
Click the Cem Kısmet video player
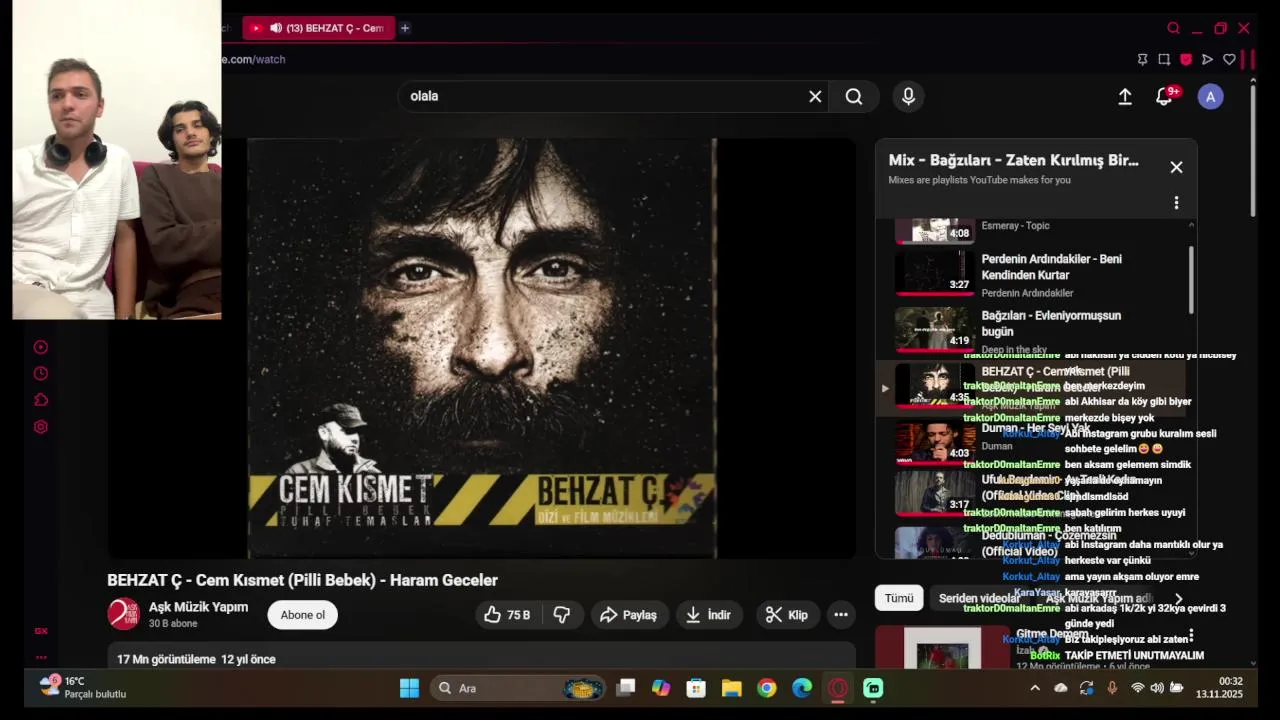pyautogui.click(x=482, y=348)
